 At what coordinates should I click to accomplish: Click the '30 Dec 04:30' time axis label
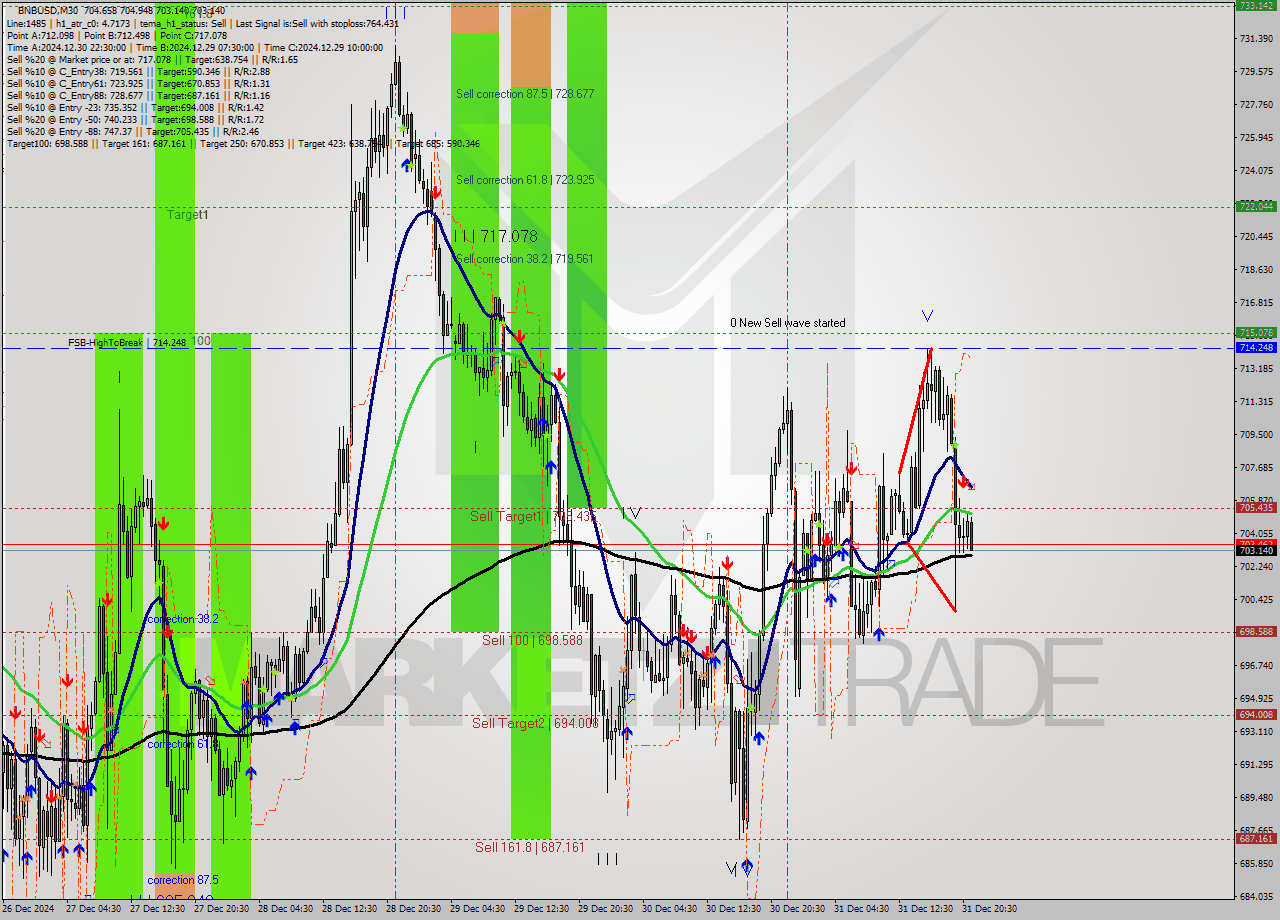coord(669,909)
